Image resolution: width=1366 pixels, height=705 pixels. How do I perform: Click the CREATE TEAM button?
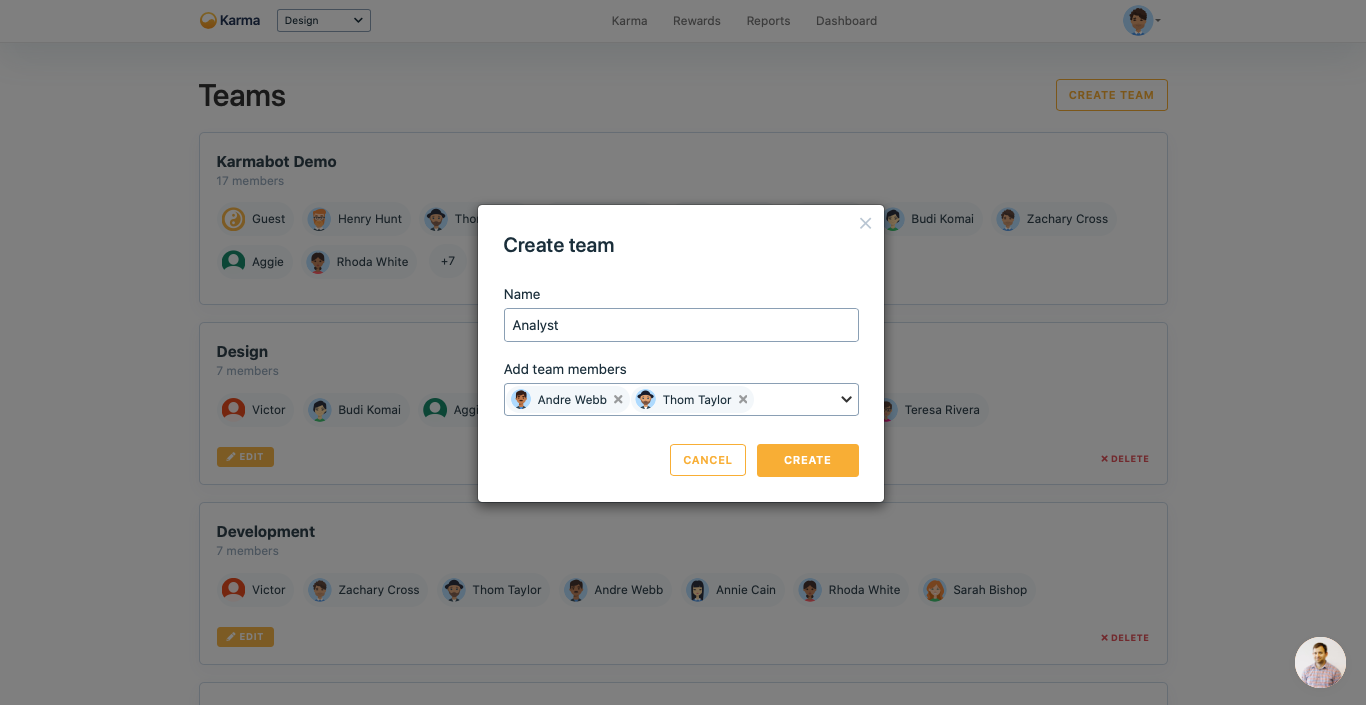(1111, 95)
